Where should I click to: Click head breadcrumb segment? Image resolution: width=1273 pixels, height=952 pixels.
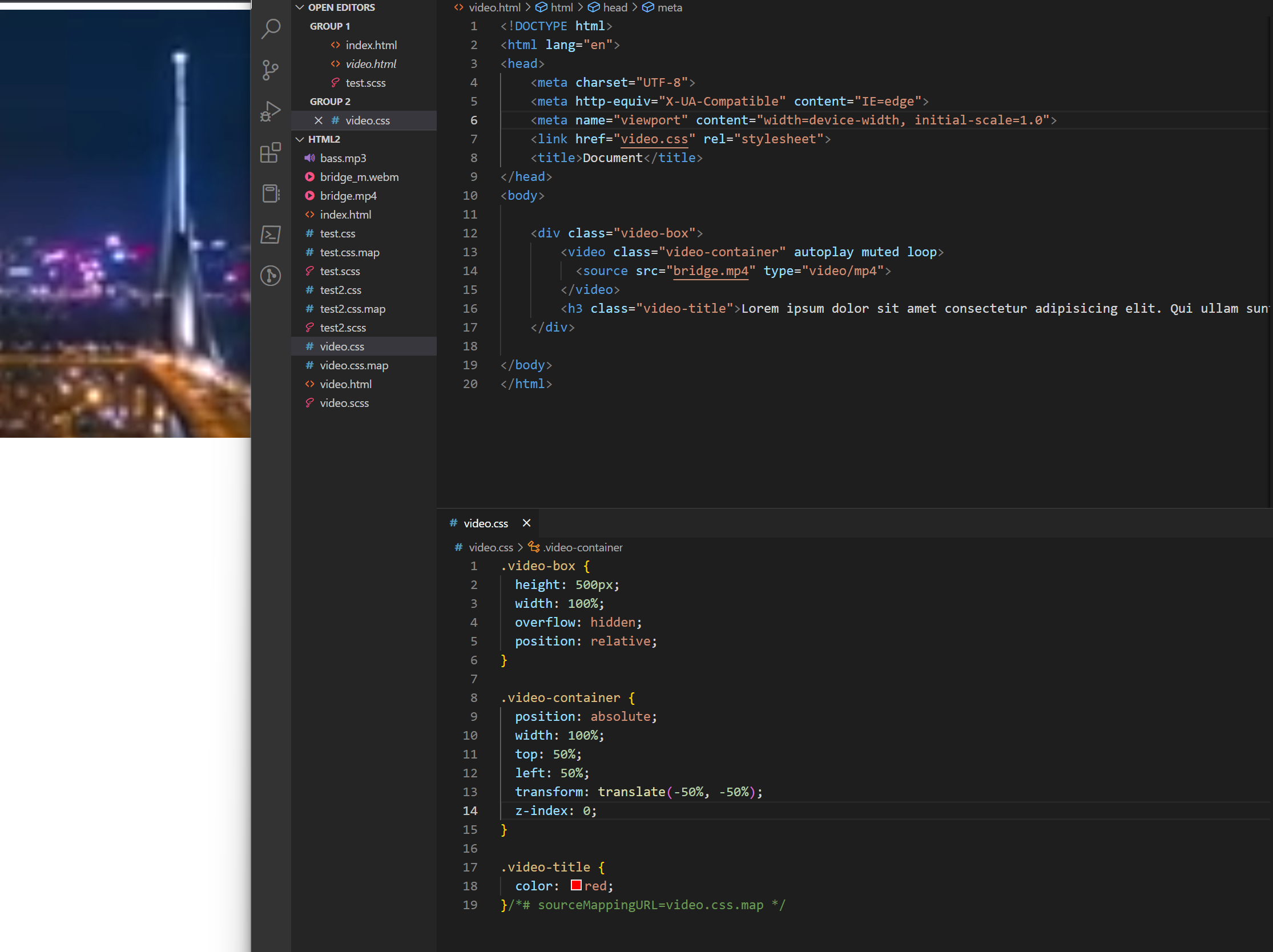pos(615,7)
